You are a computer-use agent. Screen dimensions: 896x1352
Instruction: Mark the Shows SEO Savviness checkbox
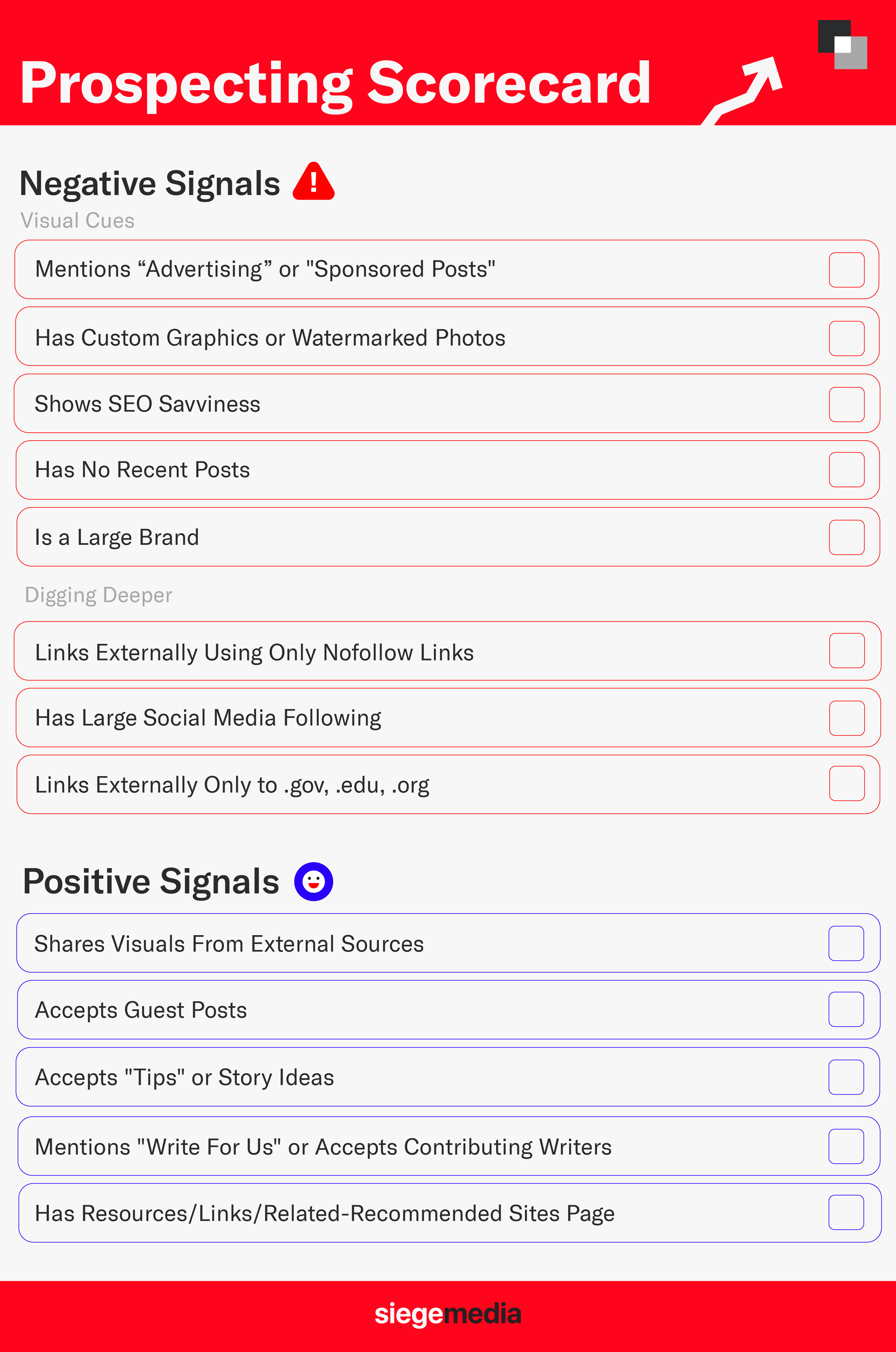point(846,404)
